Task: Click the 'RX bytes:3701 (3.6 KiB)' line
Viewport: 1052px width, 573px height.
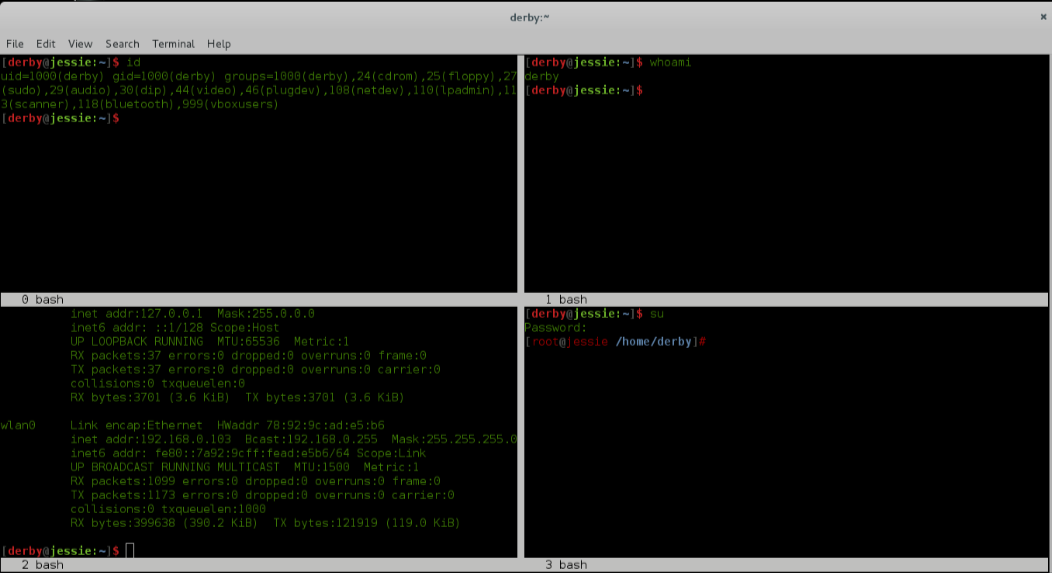Action: pyautogui.click(x=237, y=398)
